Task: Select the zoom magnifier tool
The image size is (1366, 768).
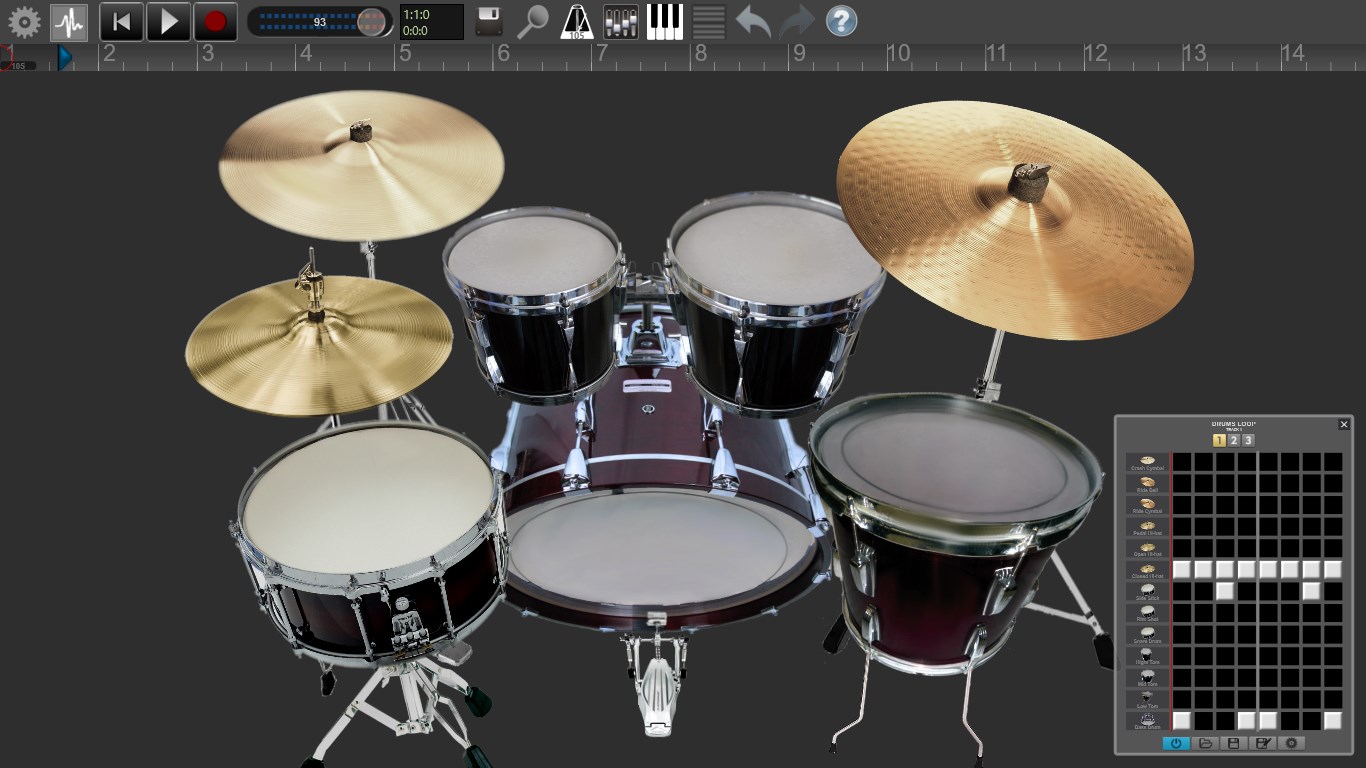Action: [x=533, y=20]
